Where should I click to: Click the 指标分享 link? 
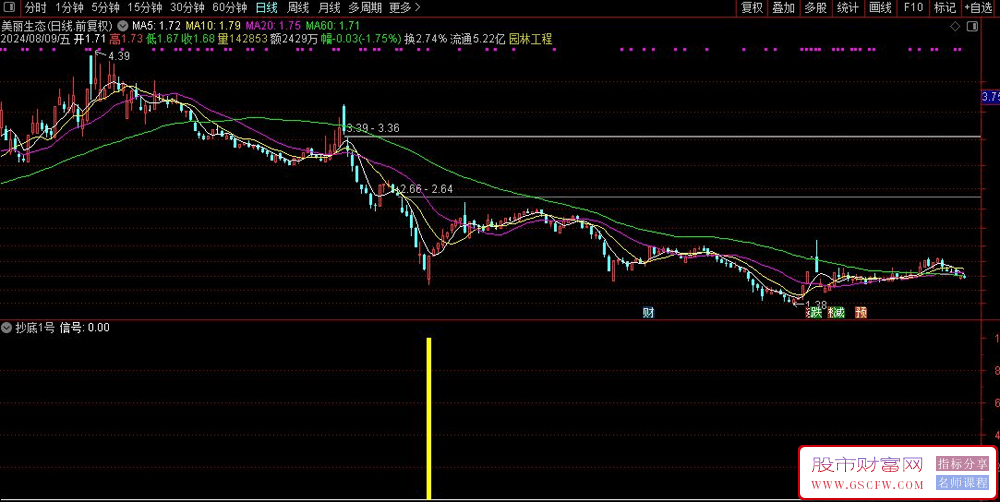pos(962,464)
